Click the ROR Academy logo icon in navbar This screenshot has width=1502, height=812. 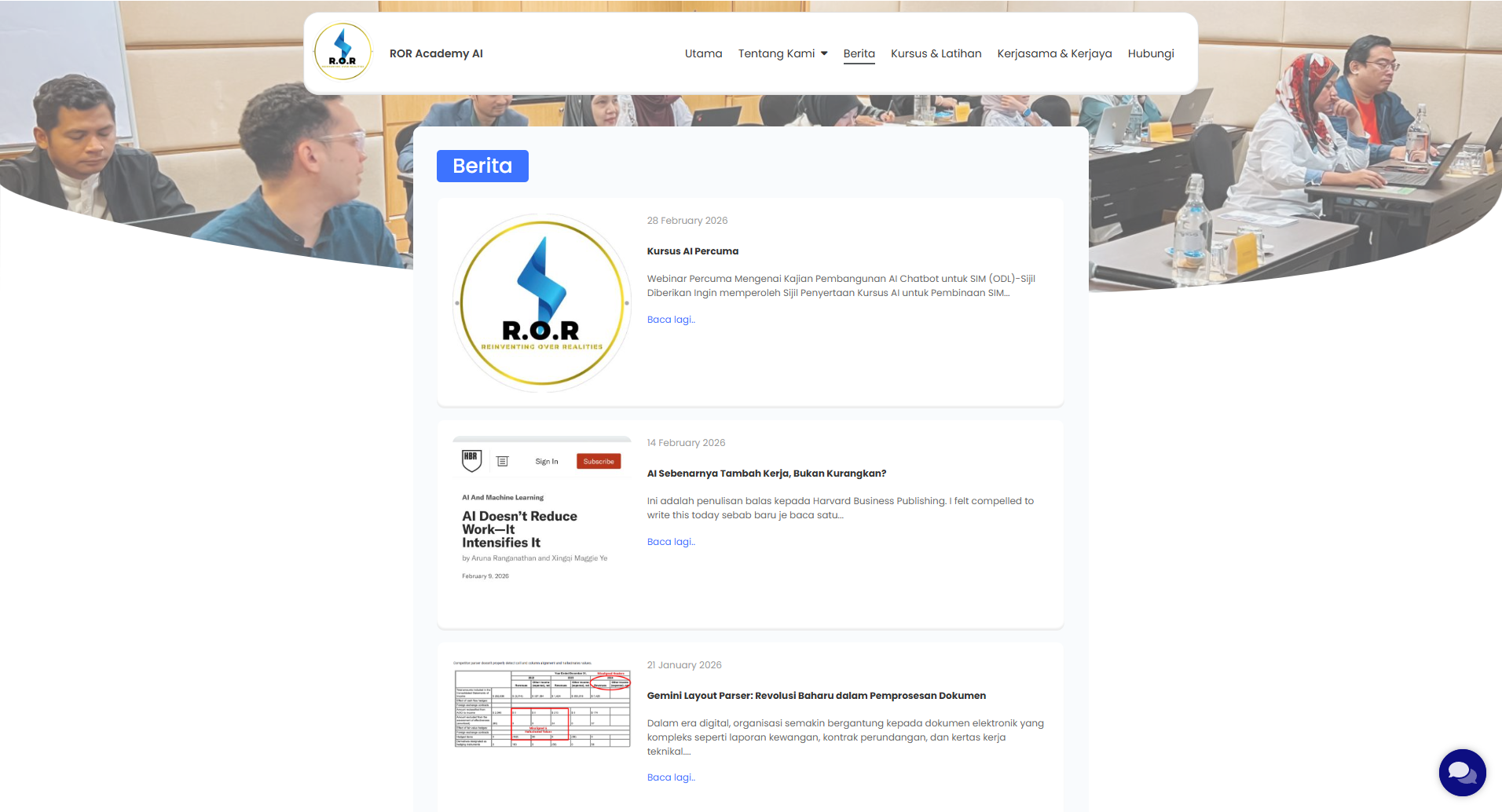point(343,52)
